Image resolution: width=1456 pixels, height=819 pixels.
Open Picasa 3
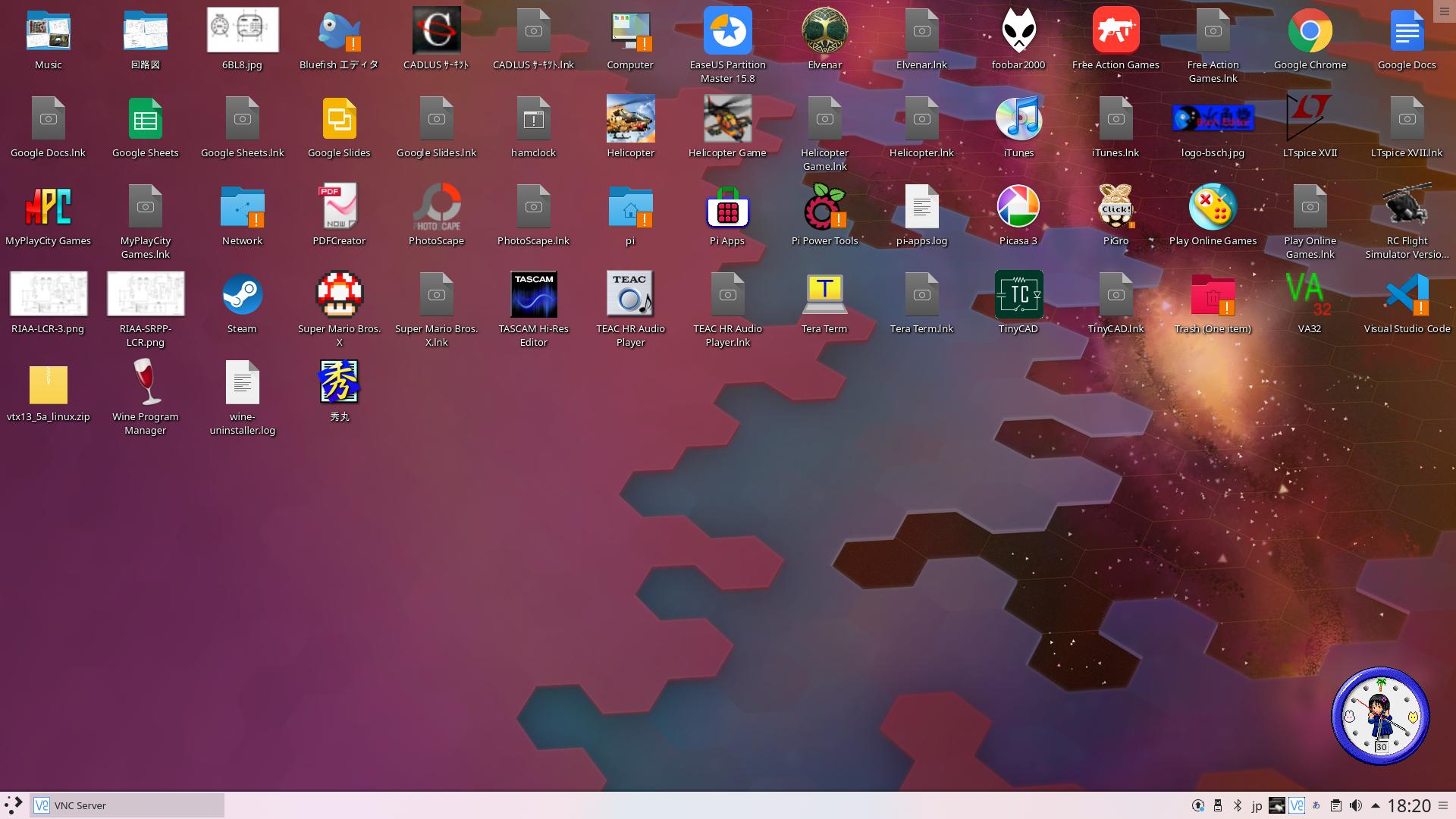[1018, 206]
